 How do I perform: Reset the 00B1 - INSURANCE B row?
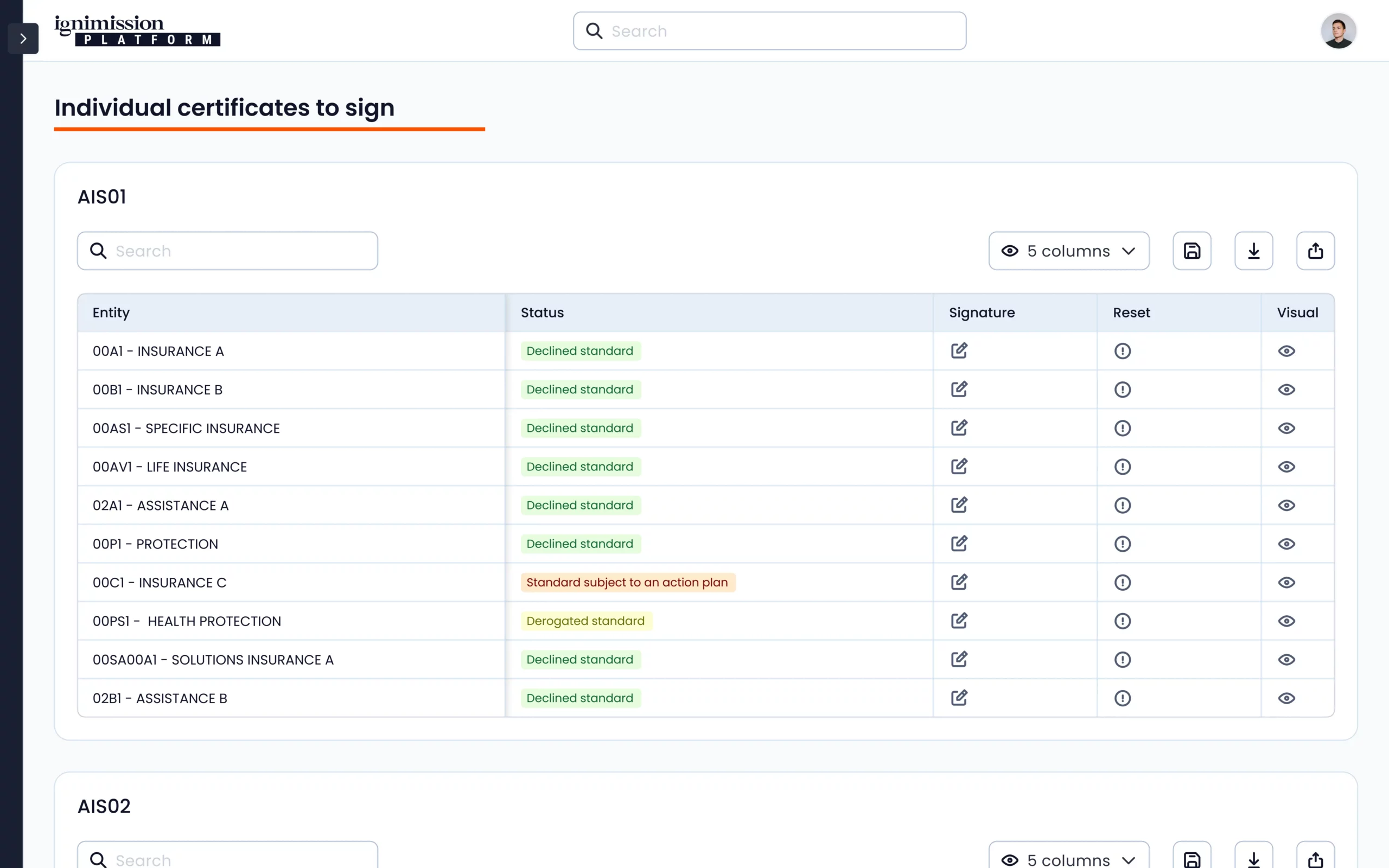(x=1122, y=389)
